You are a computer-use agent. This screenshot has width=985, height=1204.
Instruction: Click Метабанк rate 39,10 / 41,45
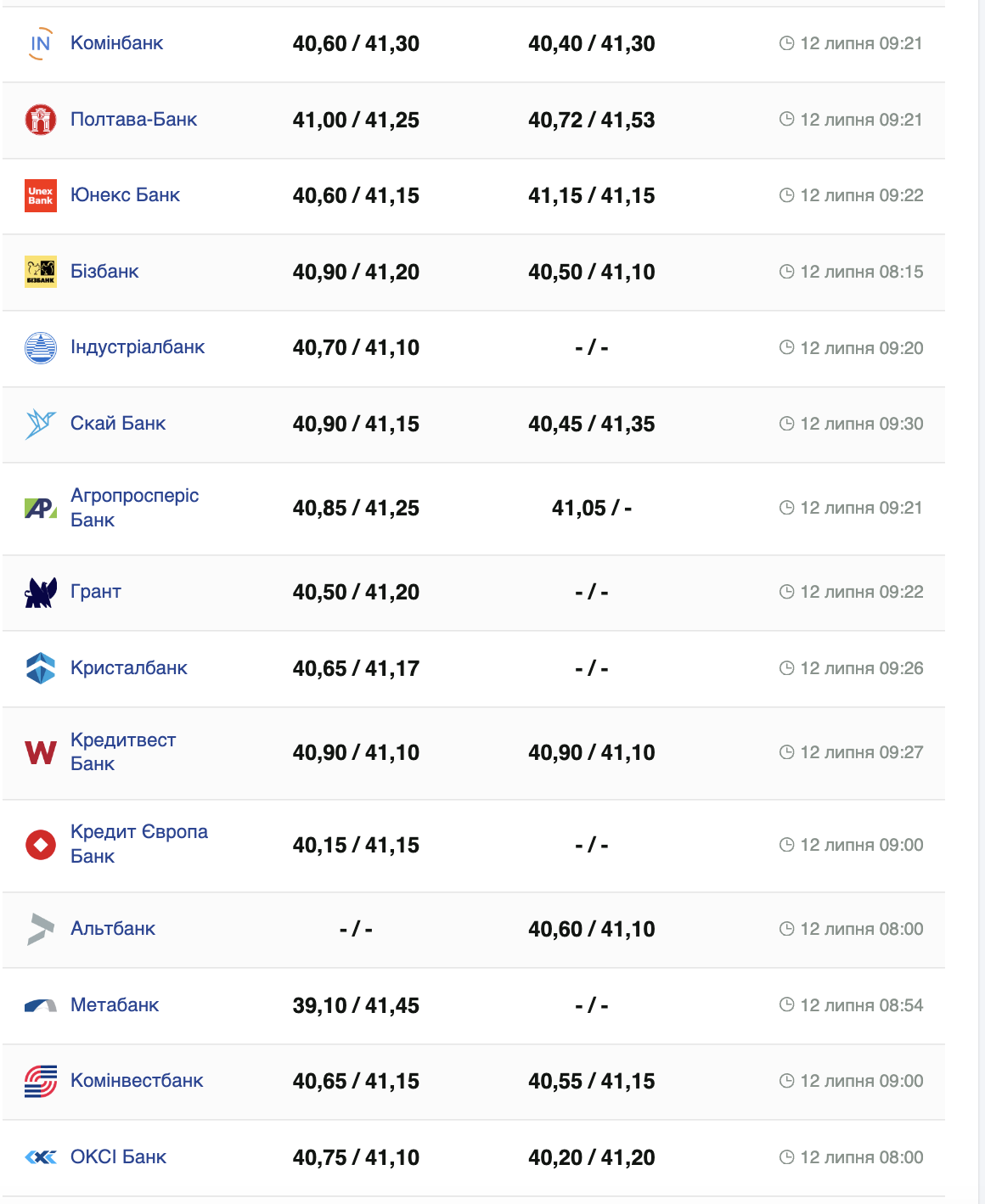356,1005
